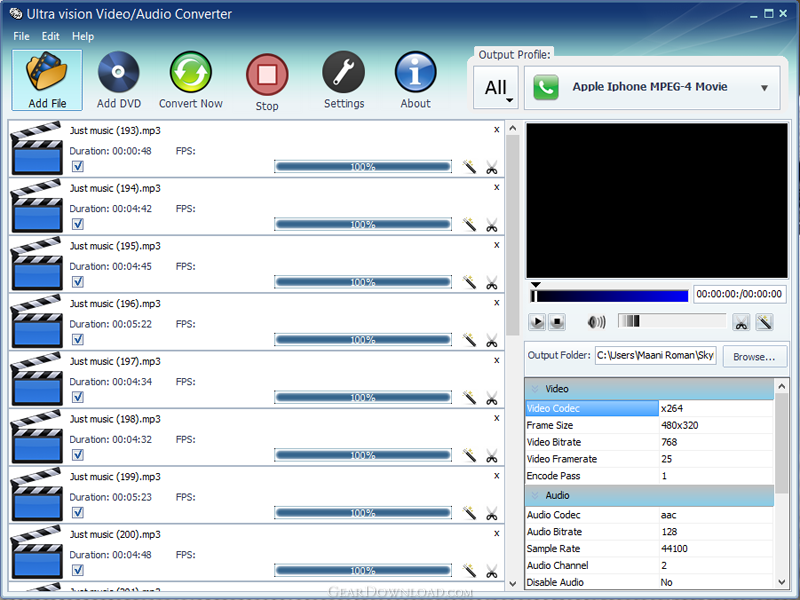Remove Just music (195).mp3 with its x
800x600 pixels.
click(x=496, y=245)
